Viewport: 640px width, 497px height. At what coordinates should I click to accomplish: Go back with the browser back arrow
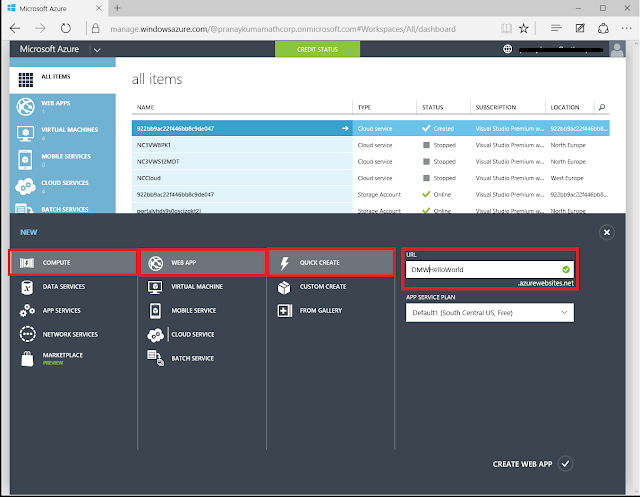click(15, 29)
